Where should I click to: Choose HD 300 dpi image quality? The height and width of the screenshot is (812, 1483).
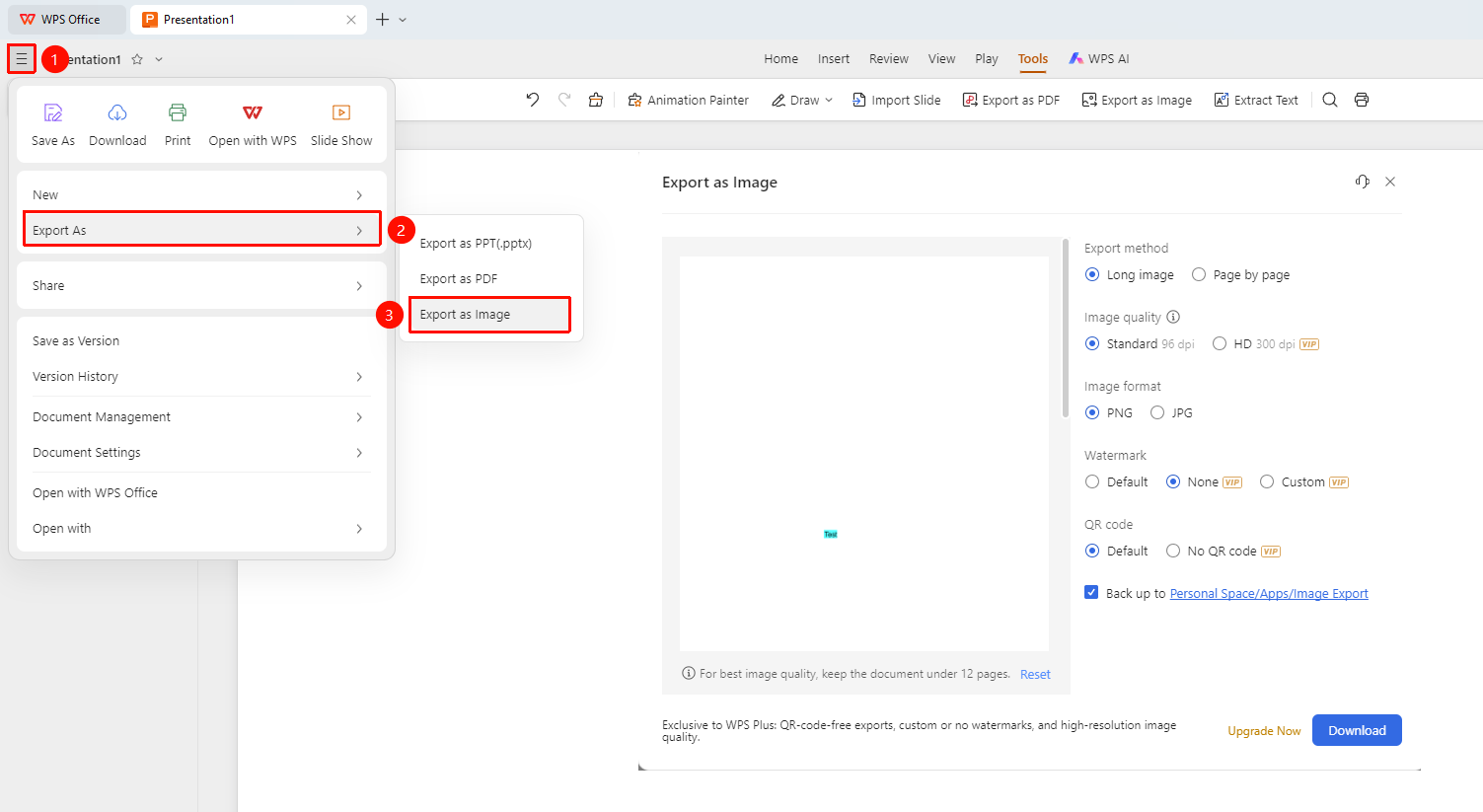click(1220, 343)
